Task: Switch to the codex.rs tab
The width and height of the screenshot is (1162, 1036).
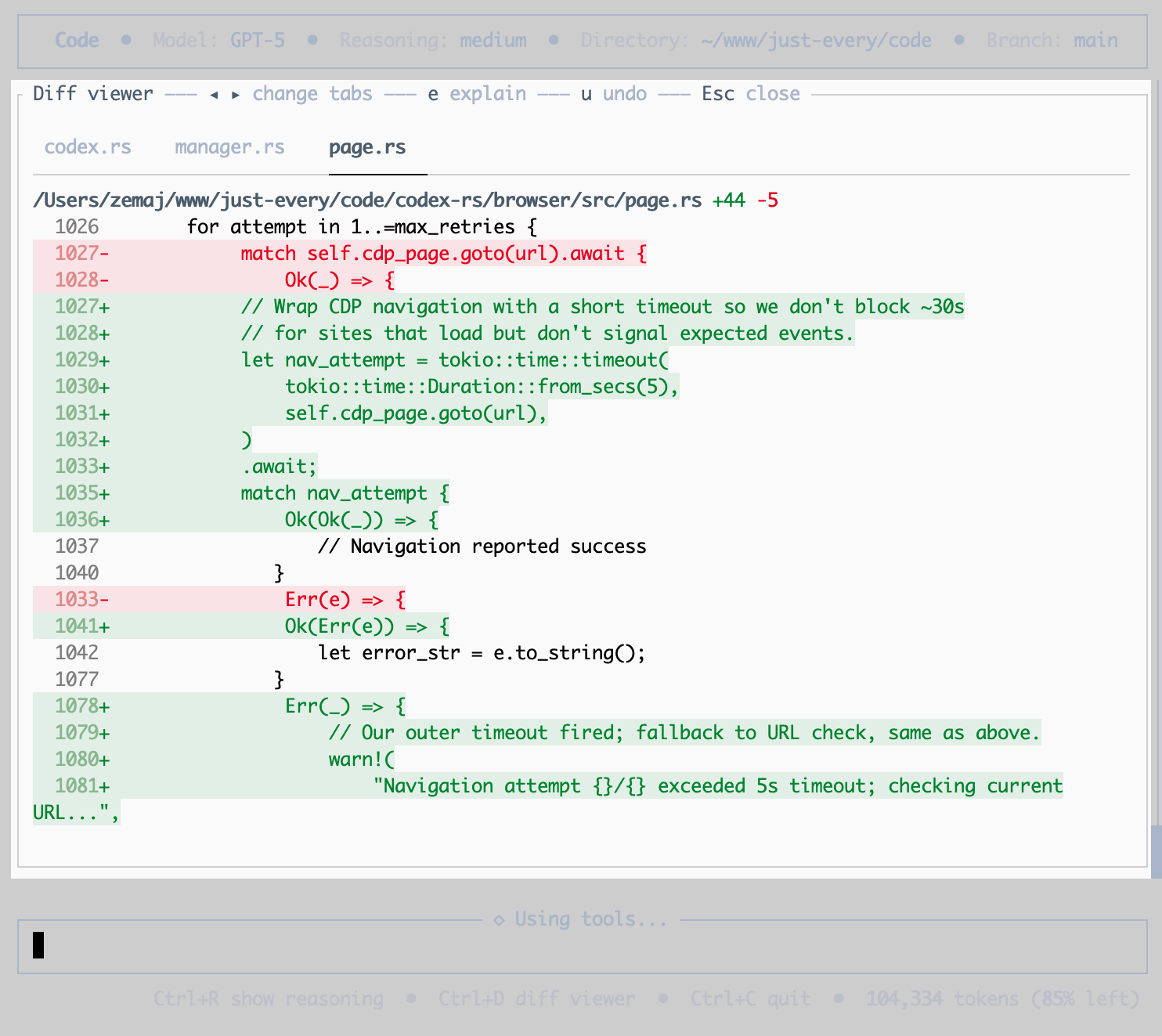Action: 88,147
